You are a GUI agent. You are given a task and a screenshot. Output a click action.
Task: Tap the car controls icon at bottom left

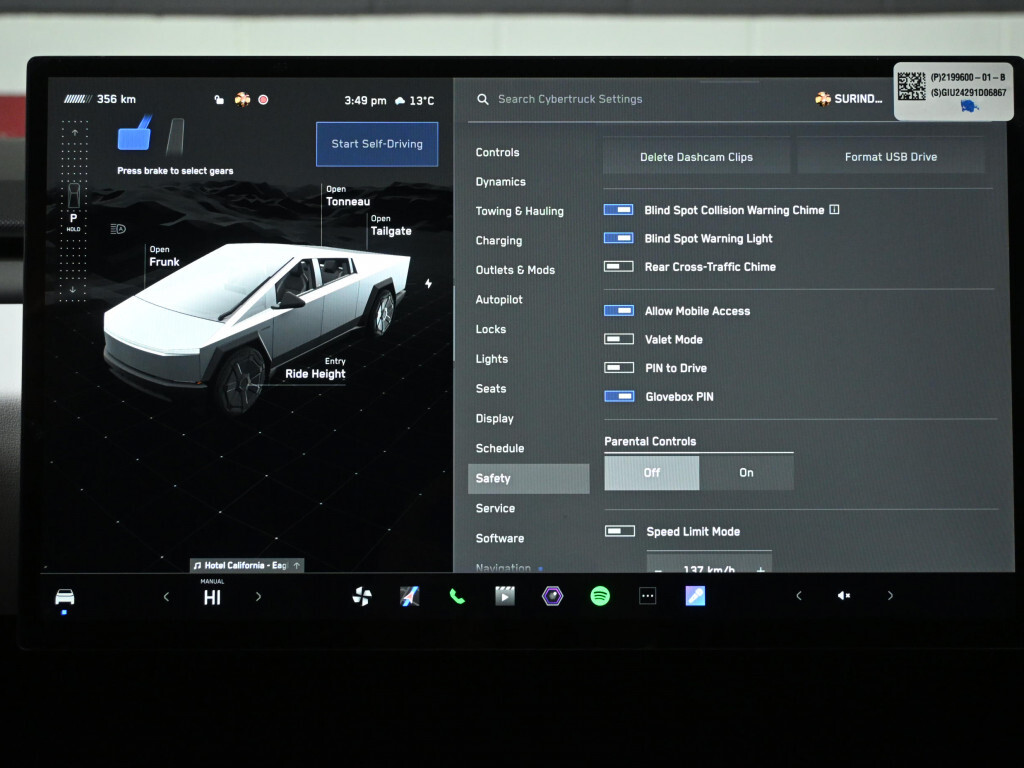tap(65, 597)
